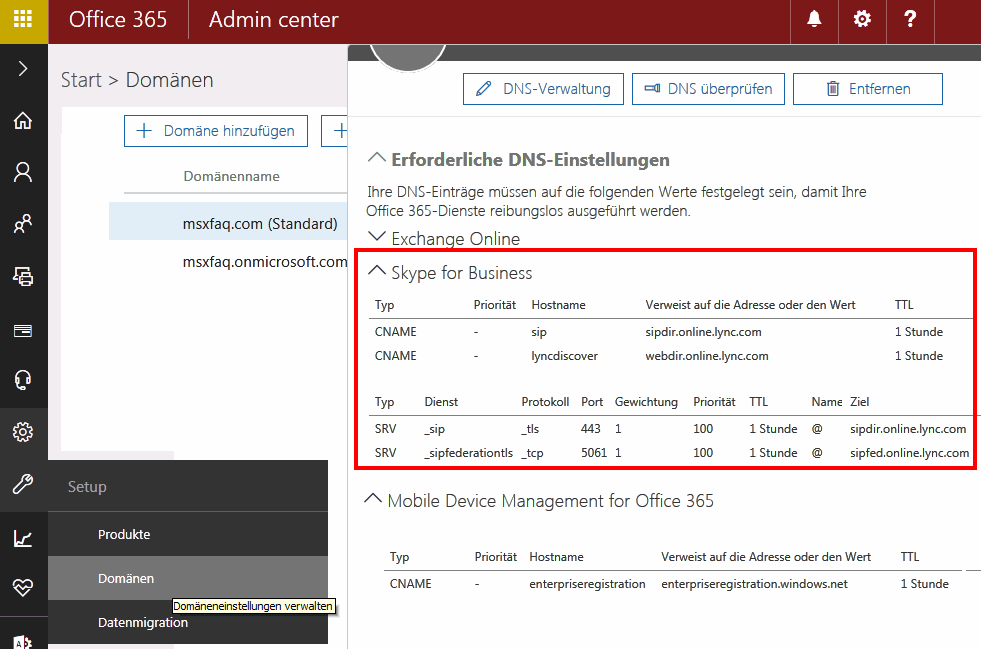Open Health heart icon in sidebar
The height and width of the screenshot is (649, 981).
click(23, 587)
